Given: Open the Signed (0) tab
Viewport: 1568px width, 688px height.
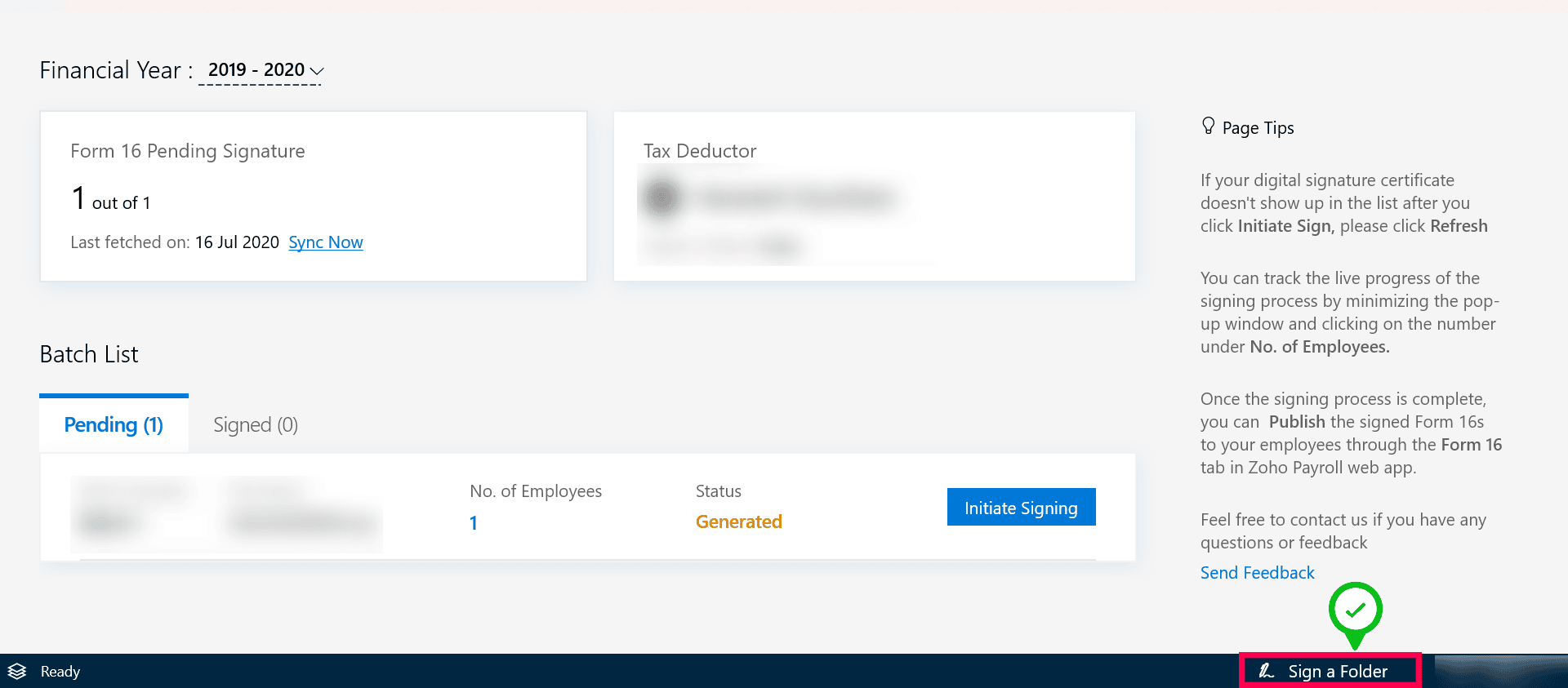Looking at the screenshot, I should (255, 424).
